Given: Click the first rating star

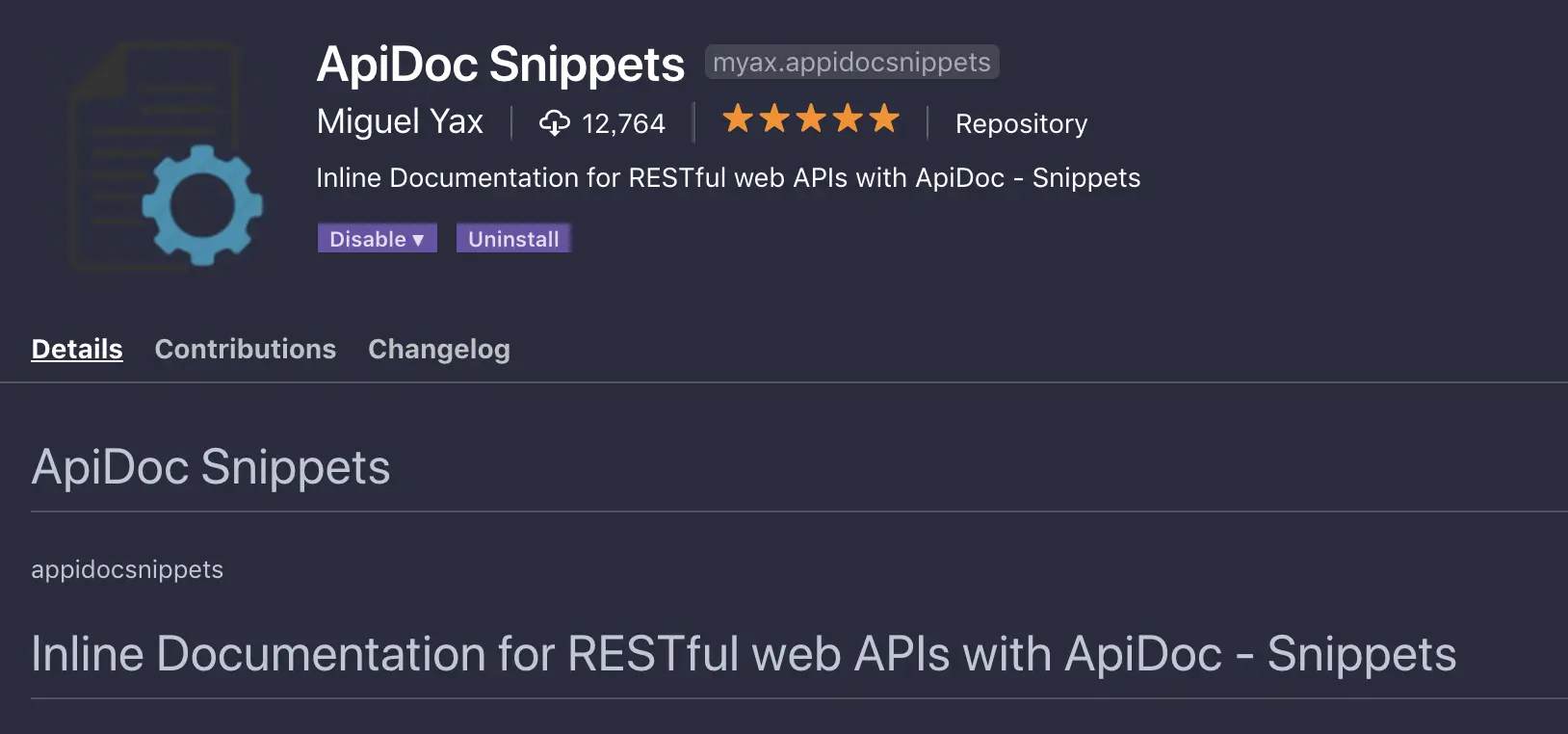Looking at the screenshot, I should tap(738, 119).
